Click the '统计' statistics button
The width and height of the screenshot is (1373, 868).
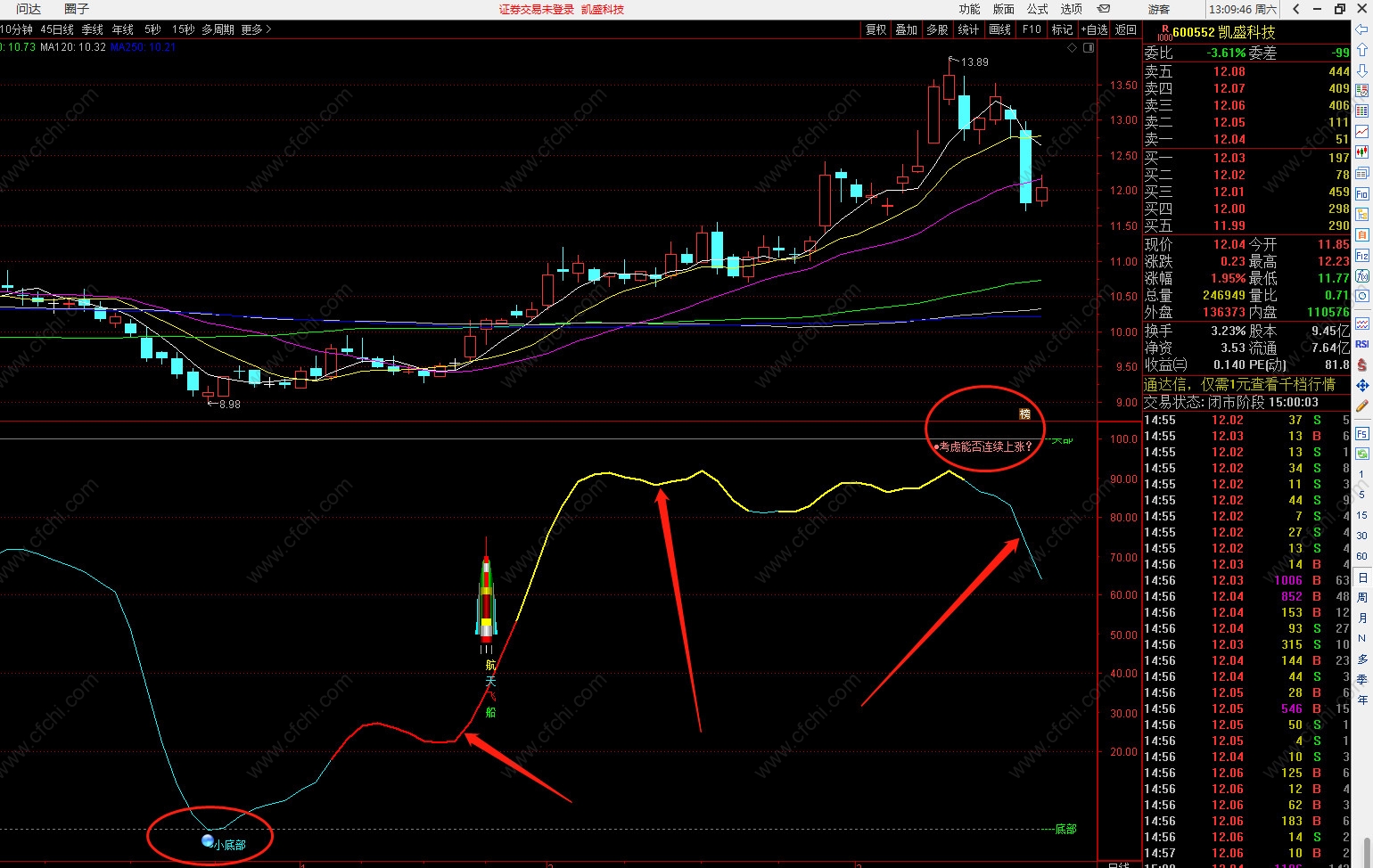[968, 29]
